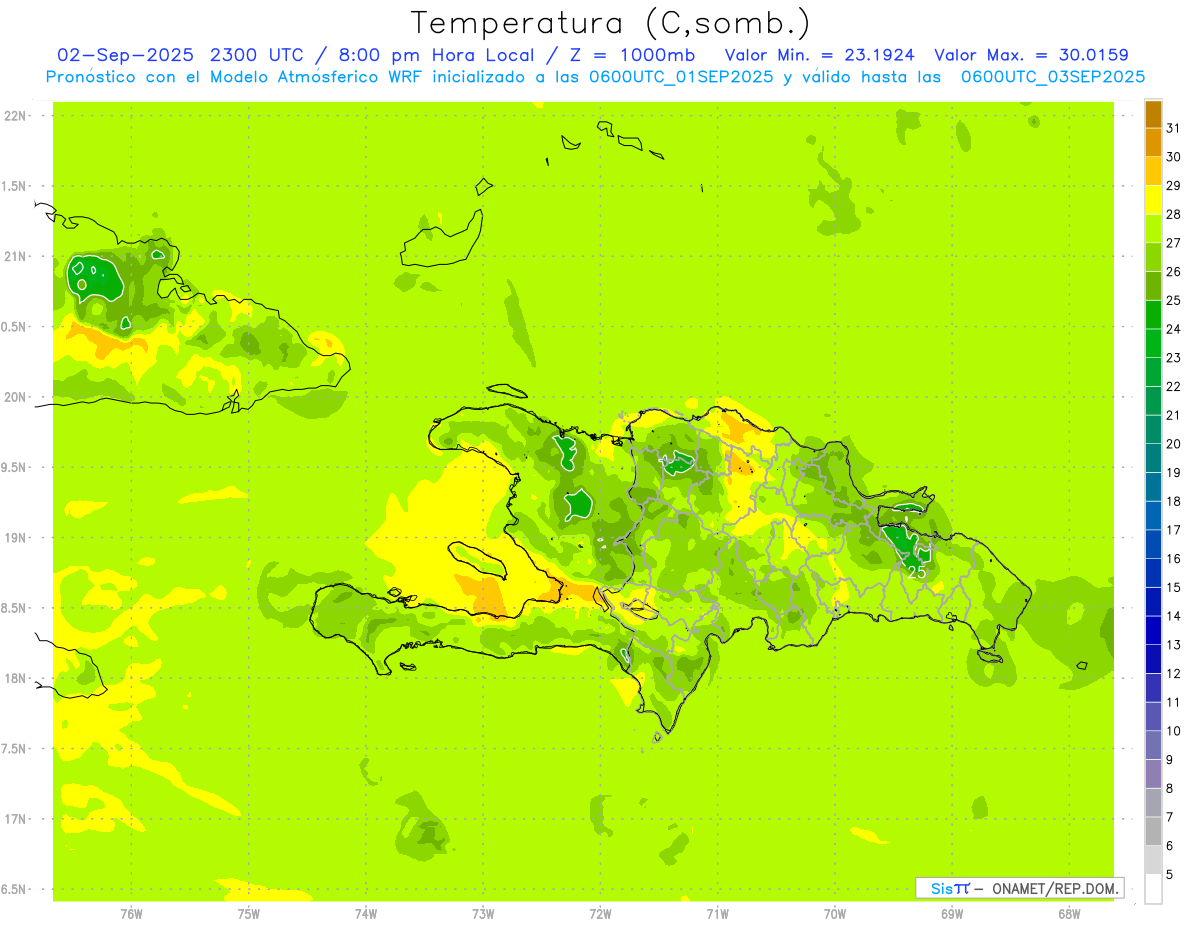The image size is (1200, 927).
Task: Select the dark blue 13–14 colorbar swatch
Action: coord(1153,630)
